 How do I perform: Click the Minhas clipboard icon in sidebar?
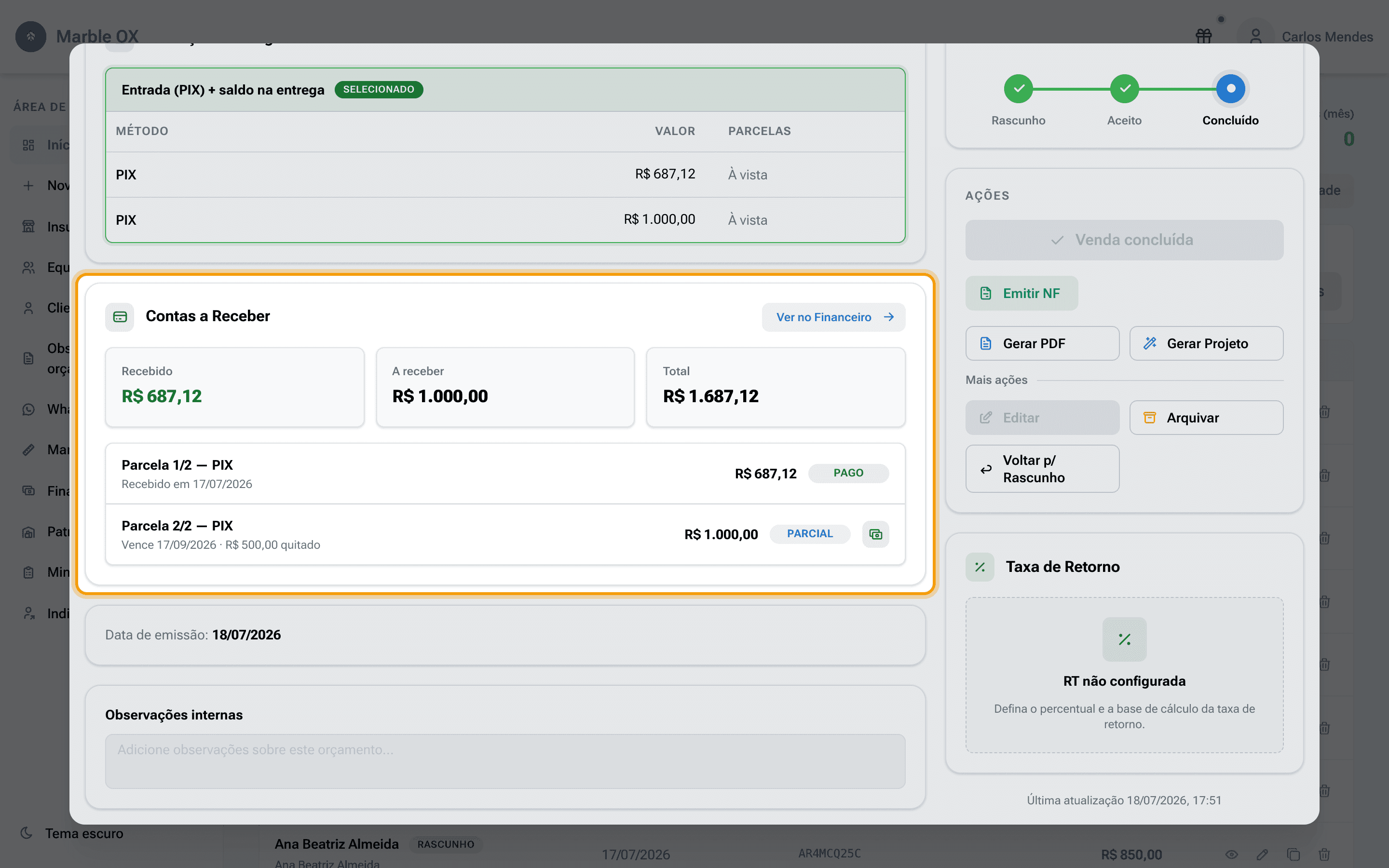tap(29, 572)
